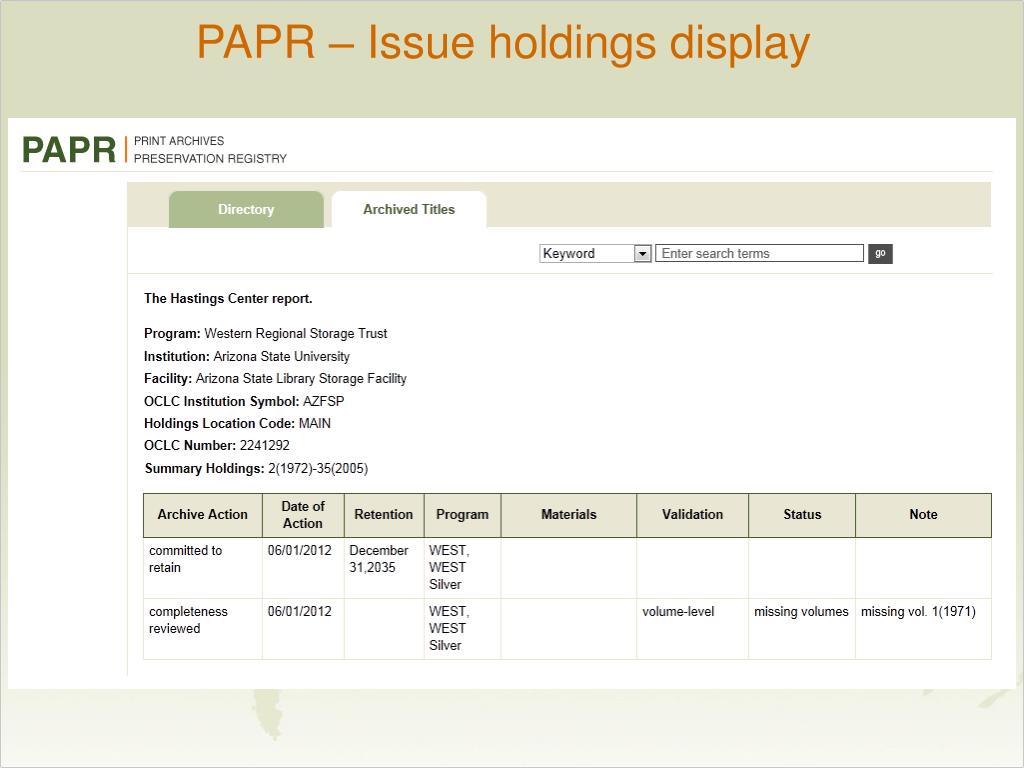Screen dimensions: 1024x768
Task: Click the go search button
Action: coord(880,253)
